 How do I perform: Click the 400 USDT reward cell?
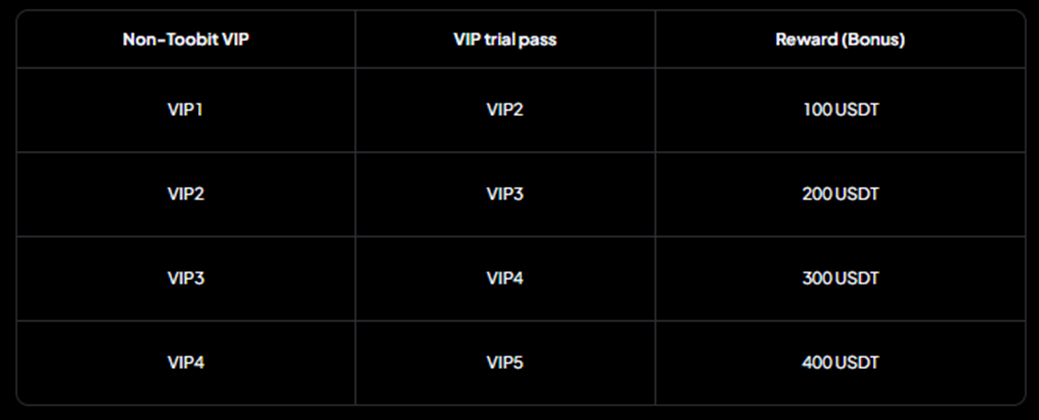[840, 362]
